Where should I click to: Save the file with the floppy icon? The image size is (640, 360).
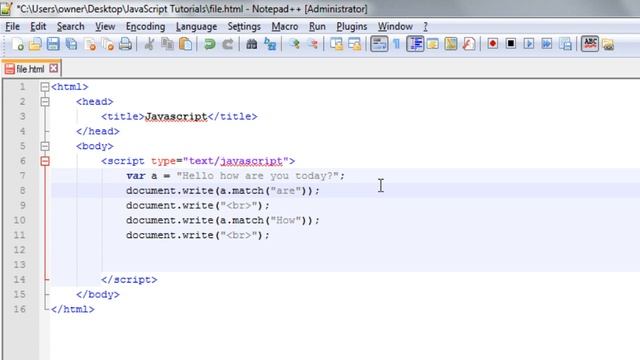click(x=53, y=44)
